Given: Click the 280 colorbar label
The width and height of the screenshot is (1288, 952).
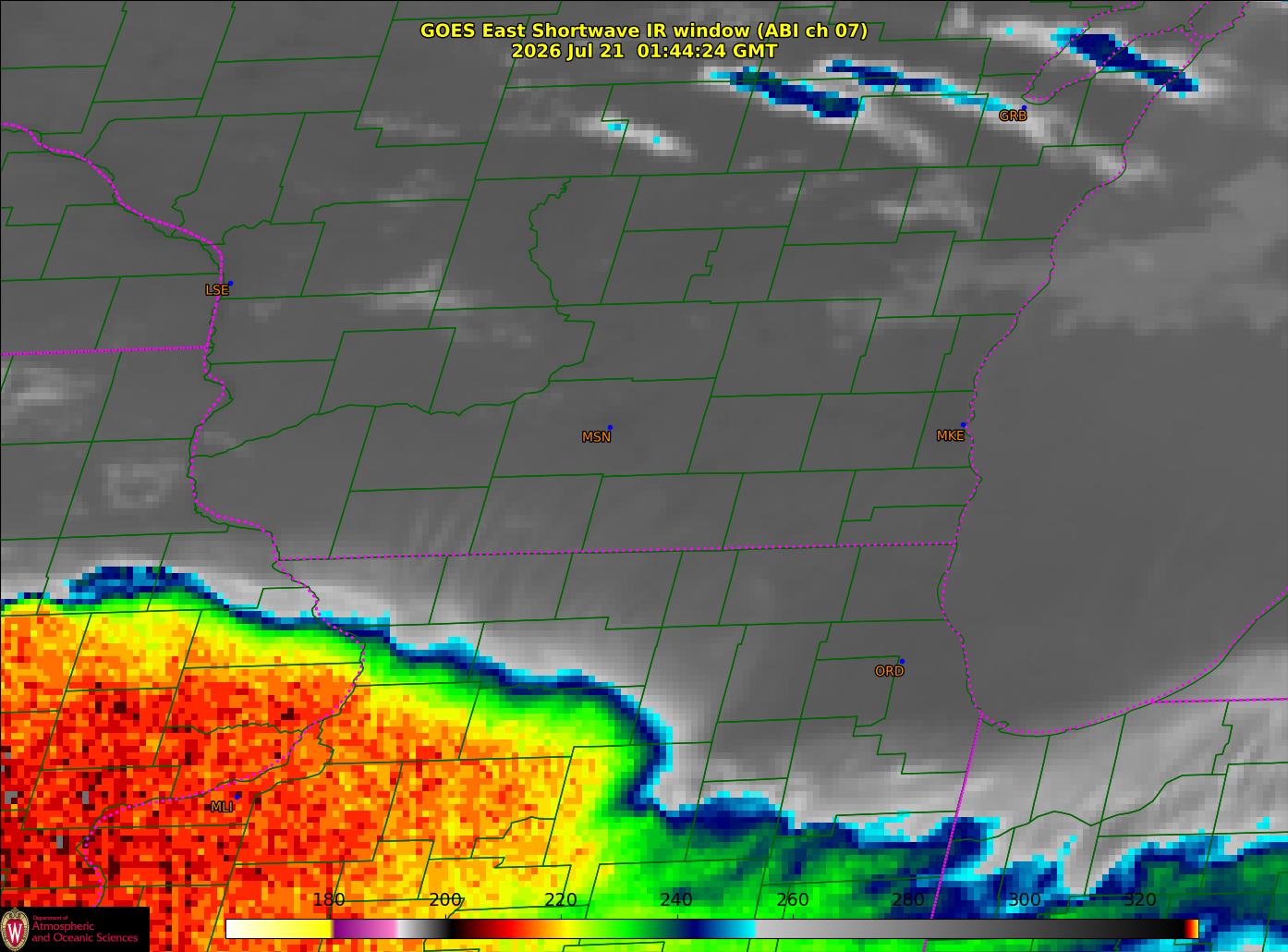Looking at the screenshot, I should coord(908,900).
